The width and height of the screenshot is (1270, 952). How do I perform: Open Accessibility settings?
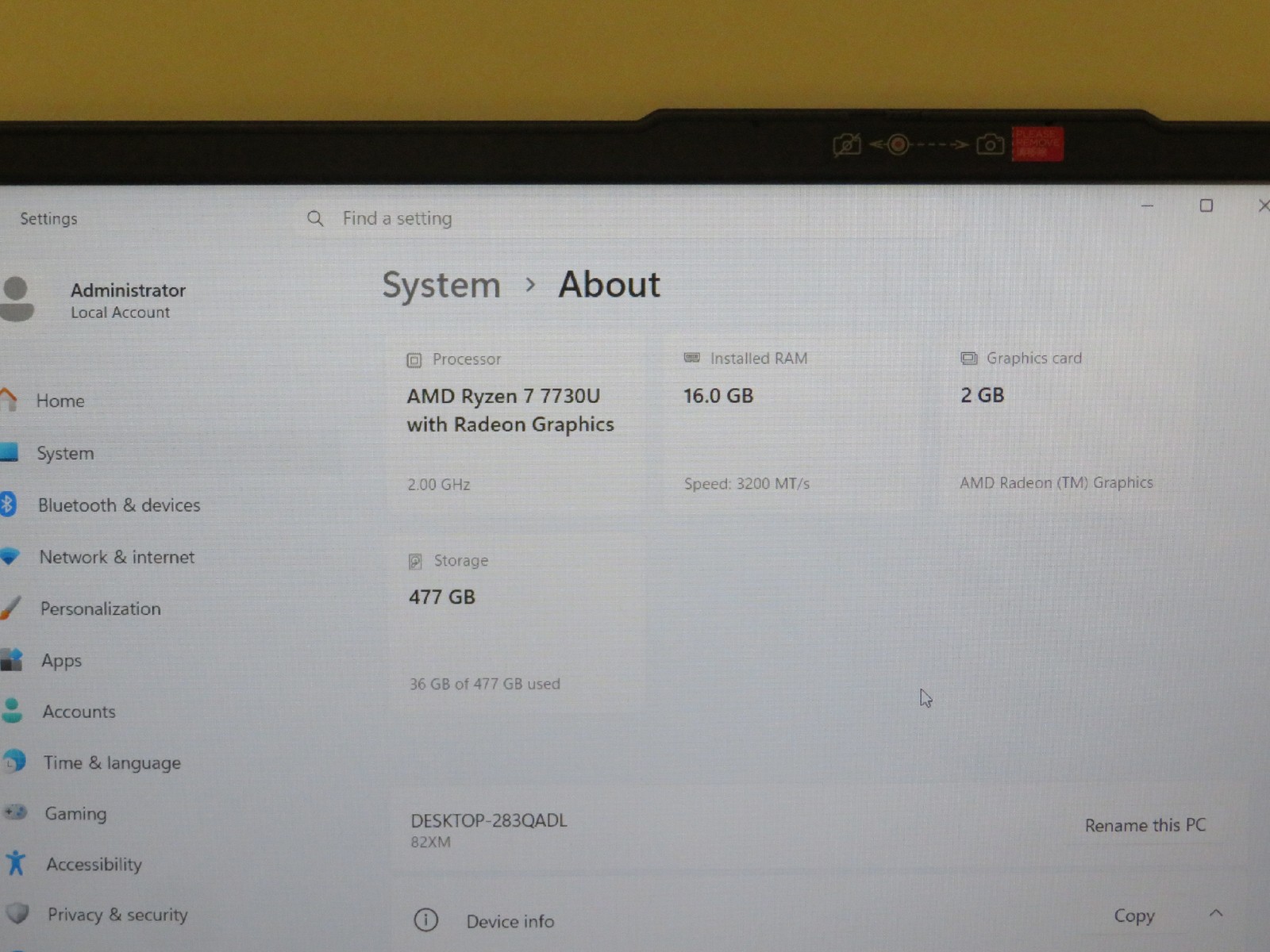pos(94,864)
